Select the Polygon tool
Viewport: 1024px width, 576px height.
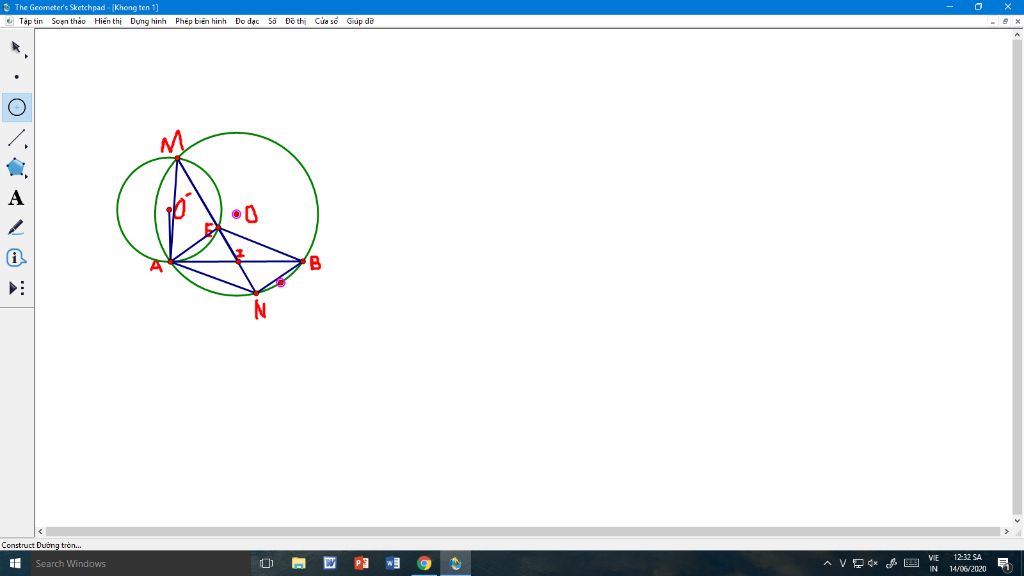[16, 168]
